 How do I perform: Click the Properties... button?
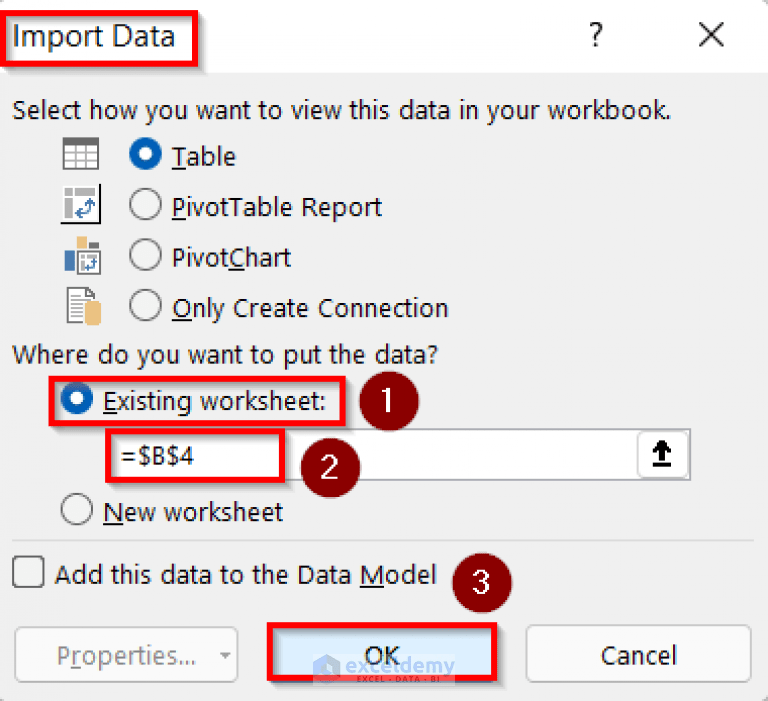126,655
